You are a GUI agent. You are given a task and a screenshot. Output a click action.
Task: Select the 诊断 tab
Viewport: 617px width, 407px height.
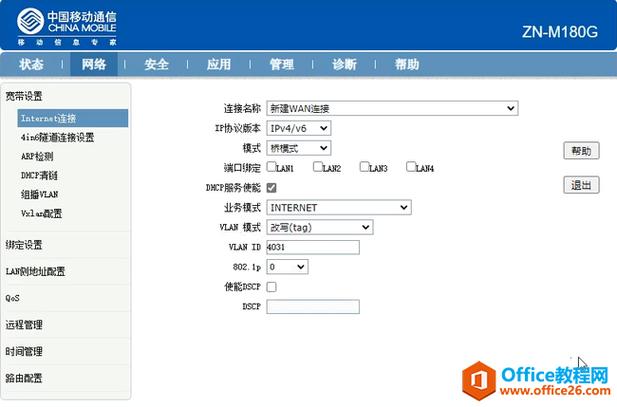pyautogui.click(x=344, y=64)
